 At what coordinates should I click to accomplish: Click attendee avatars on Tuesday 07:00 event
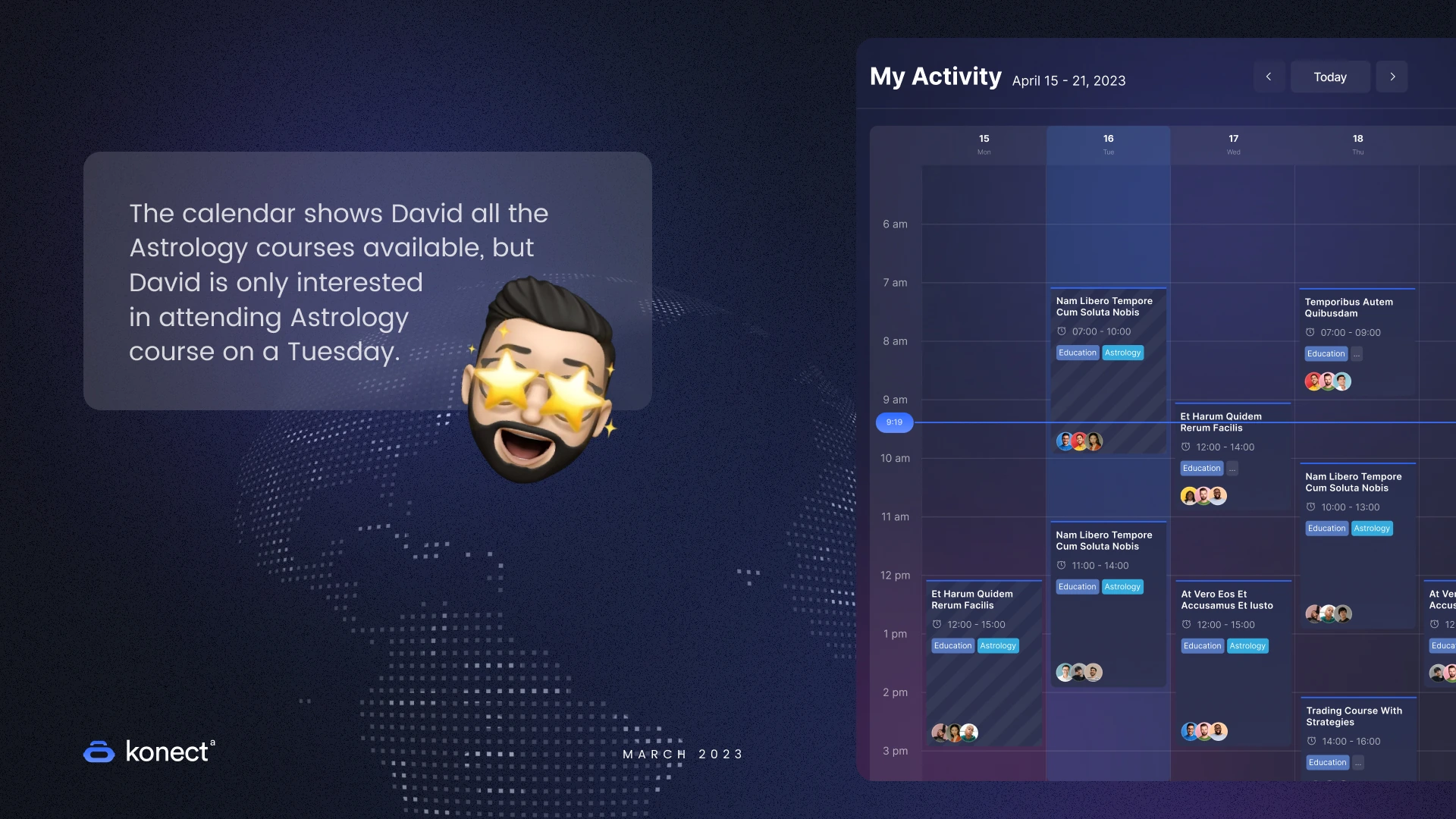tap(1079, 441)
